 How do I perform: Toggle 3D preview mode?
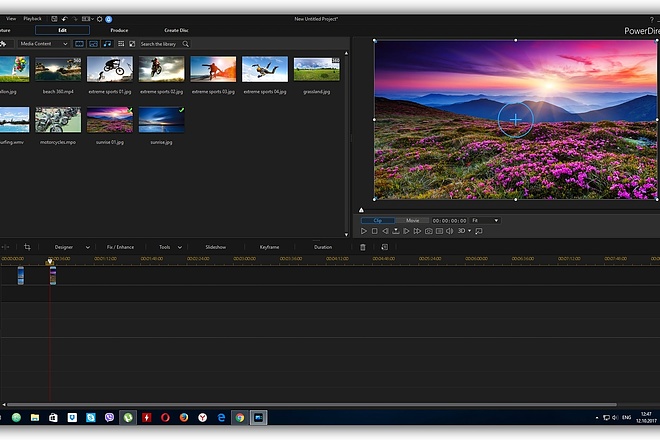pos(461,231)
